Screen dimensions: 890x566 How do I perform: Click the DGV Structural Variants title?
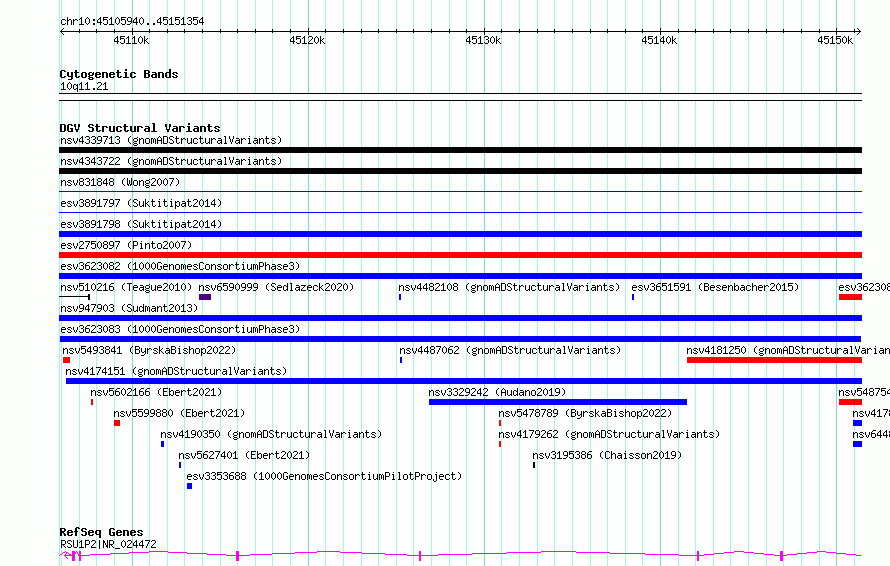pos(140,128)
